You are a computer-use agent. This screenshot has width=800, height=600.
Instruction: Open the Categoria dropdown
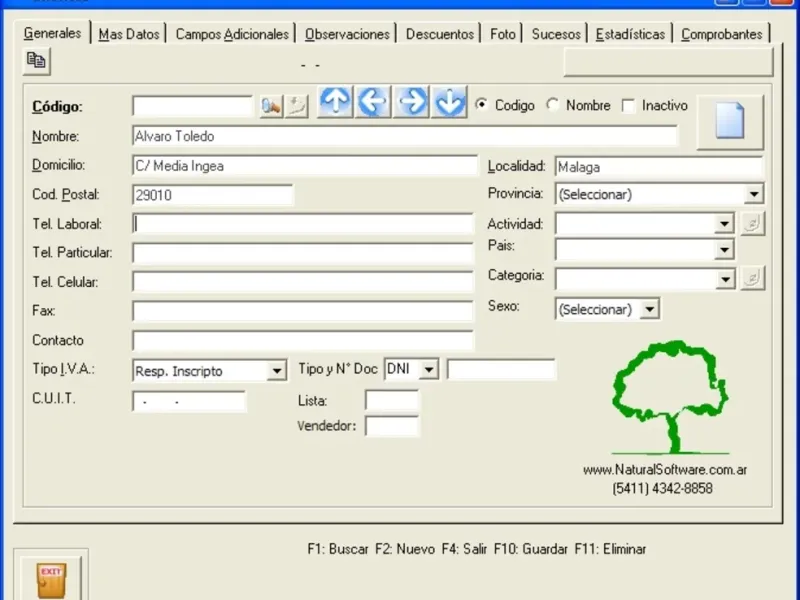725,279
